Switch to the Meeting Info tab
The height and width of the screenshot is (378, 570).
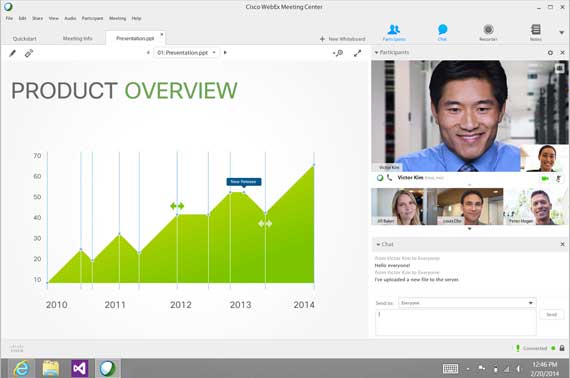pyautogui.click(x=77, y=38)
